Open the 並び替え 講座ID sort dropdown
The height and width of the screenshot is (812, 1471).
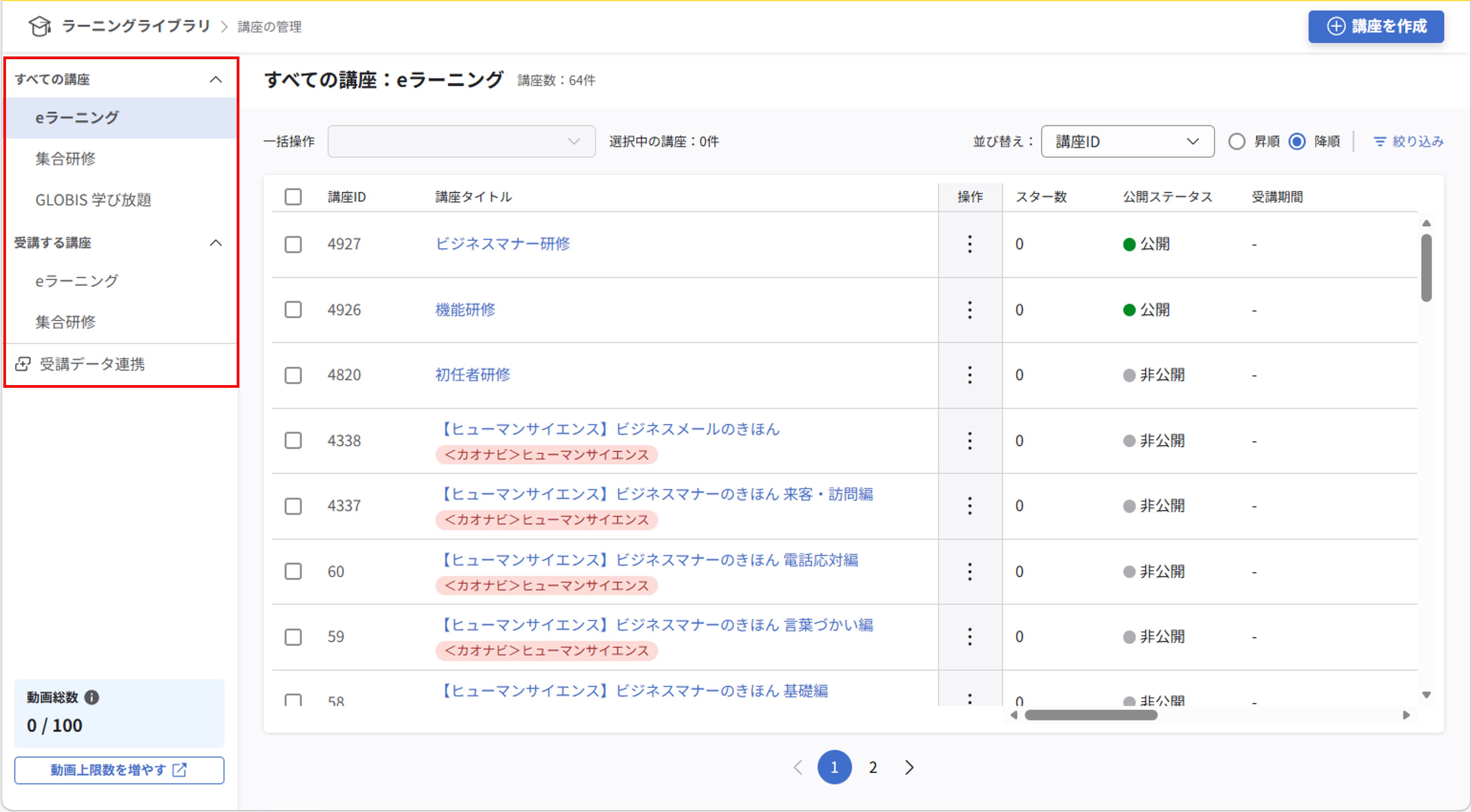tap(1127, 142)
